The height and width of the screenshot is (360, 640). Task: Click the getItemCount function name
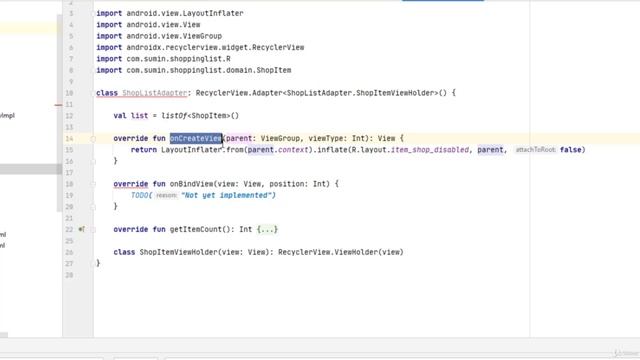point(196,229)
